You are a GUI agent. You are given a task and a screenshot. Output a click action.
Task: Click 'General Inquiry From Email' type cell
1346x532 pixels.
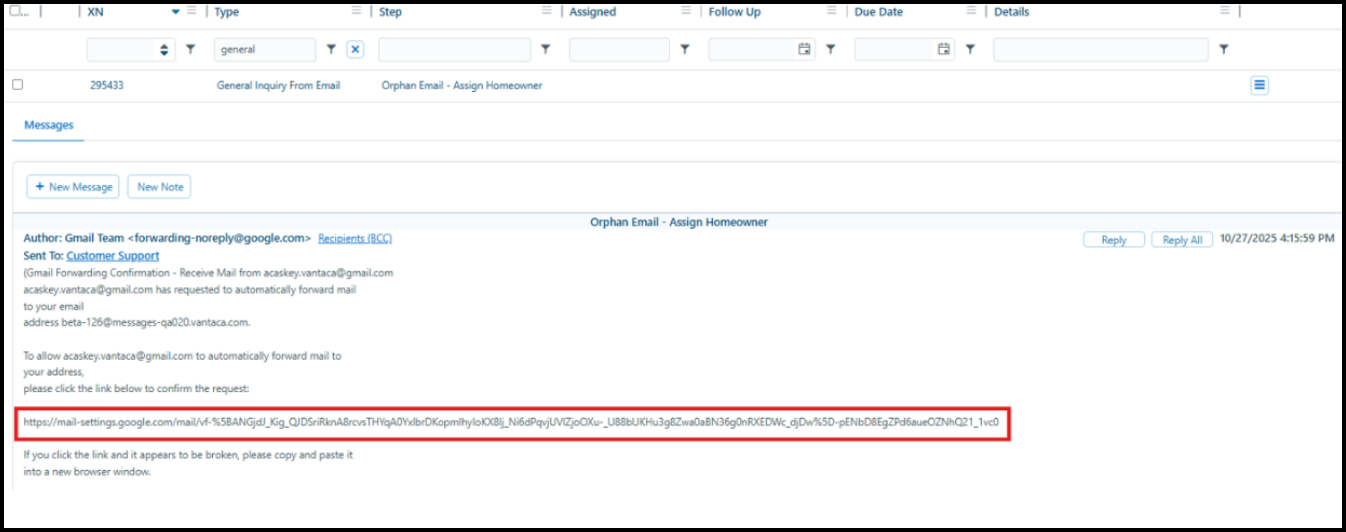(278, 86)
